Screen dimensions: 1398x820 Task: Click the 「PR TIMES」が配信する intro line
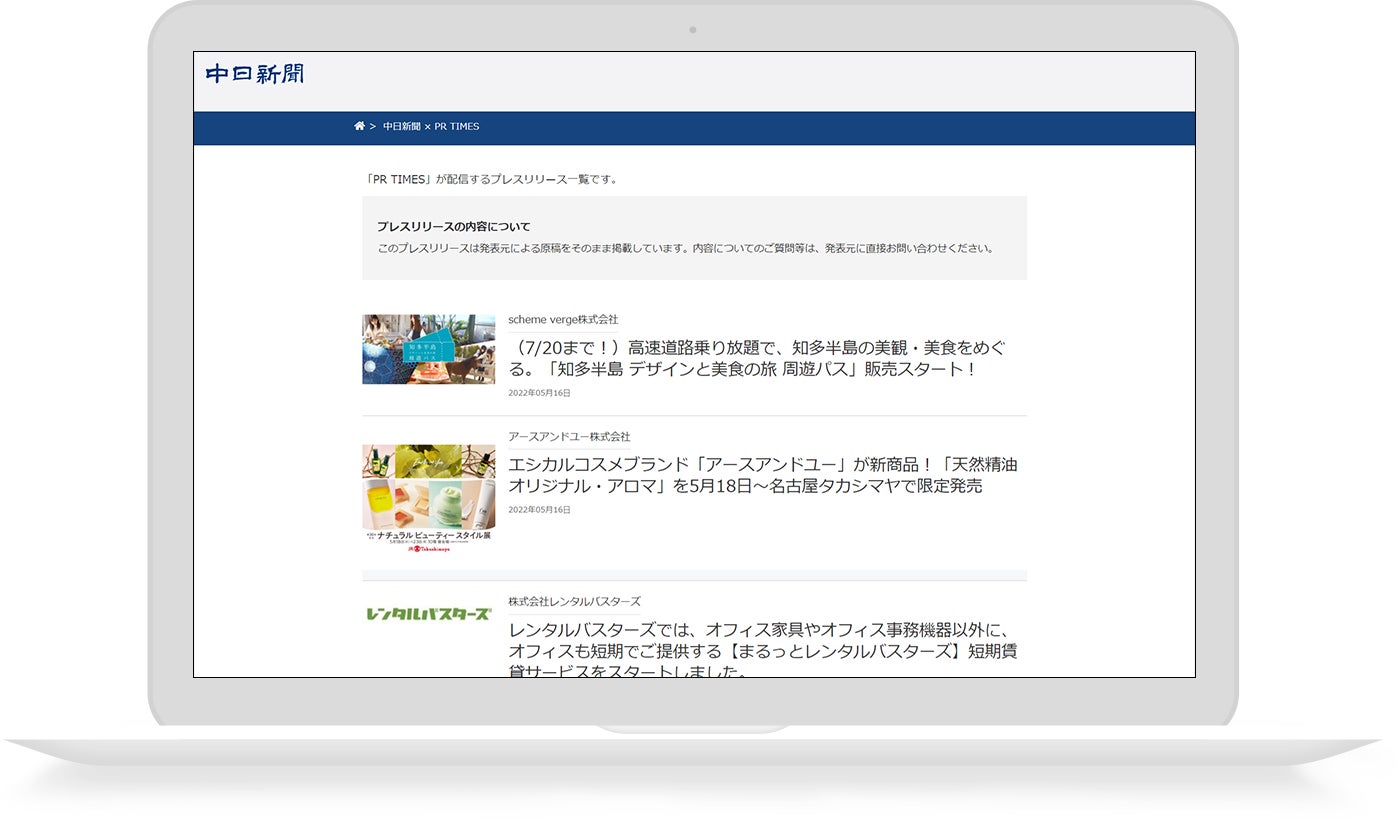(x=492, y=180)
